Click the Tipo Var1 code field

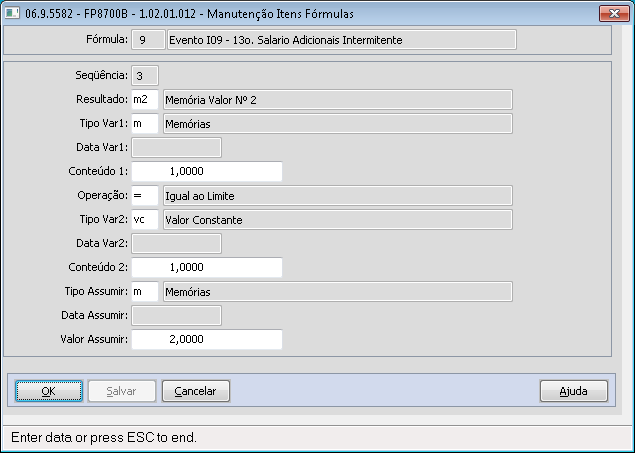click(x=145, y=123)
